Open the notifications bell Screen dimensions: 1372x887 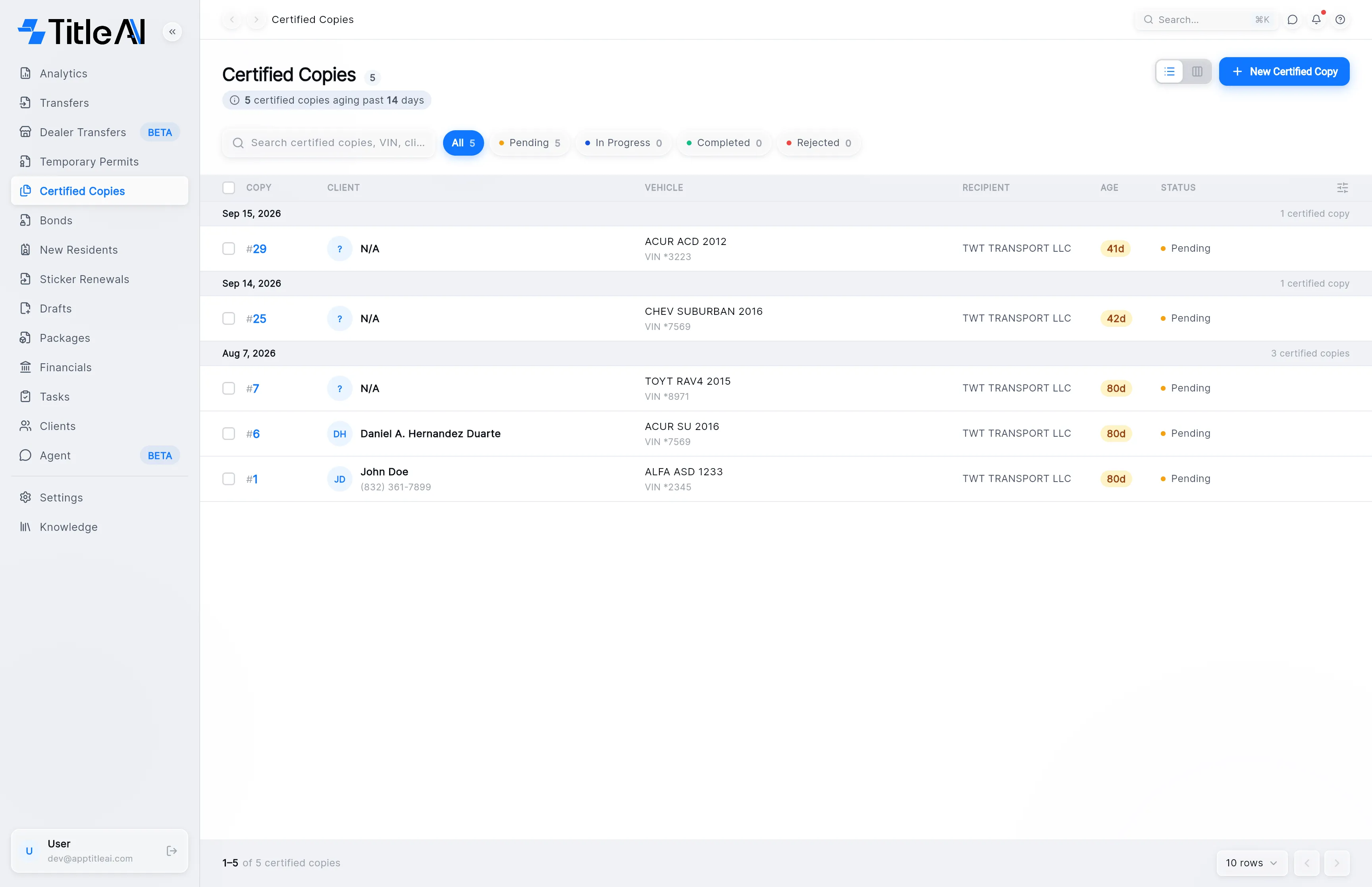pos(1317,19)
